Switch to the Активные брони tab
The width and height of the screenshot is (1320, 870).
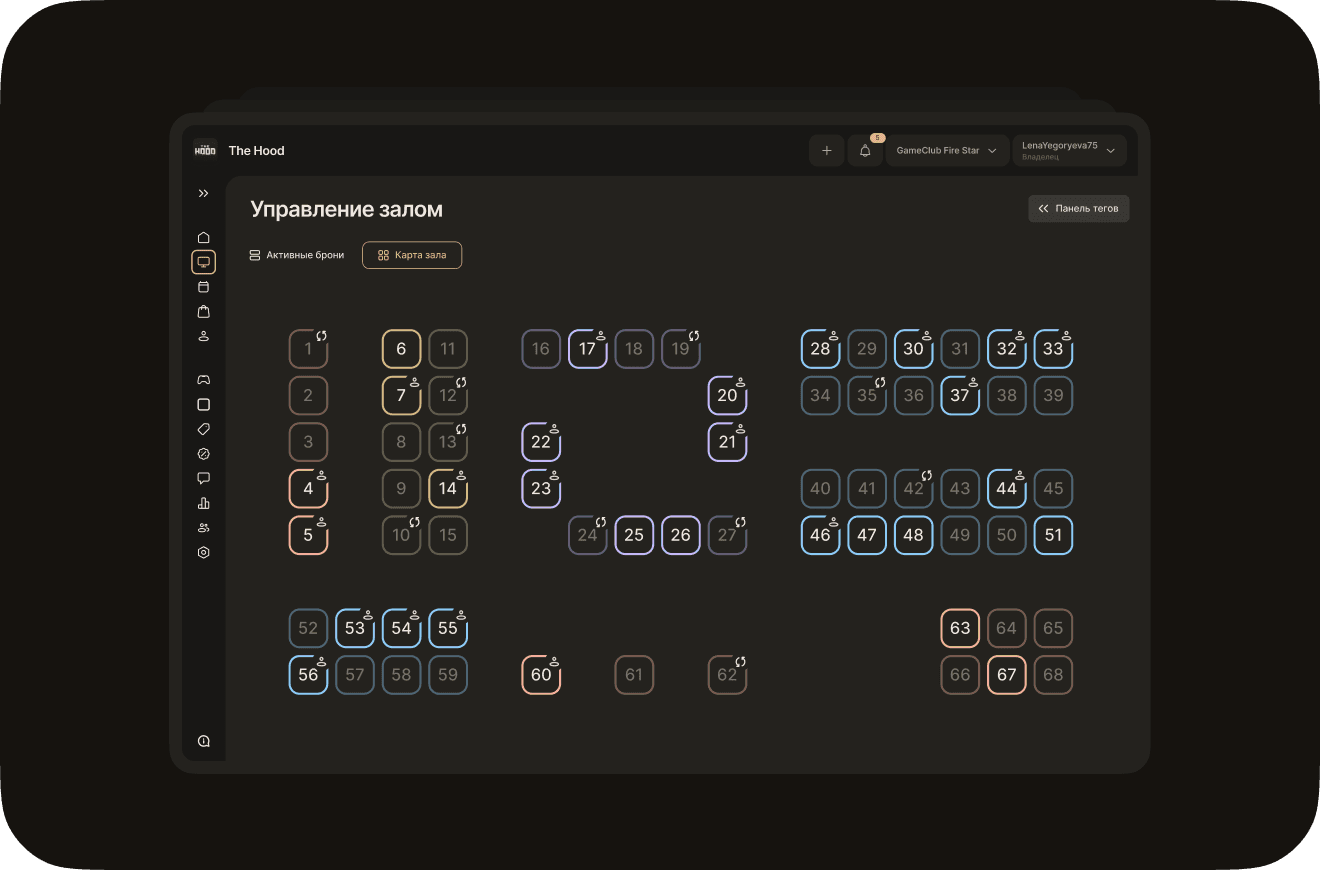pyautogui.click(x=297, y=255)
